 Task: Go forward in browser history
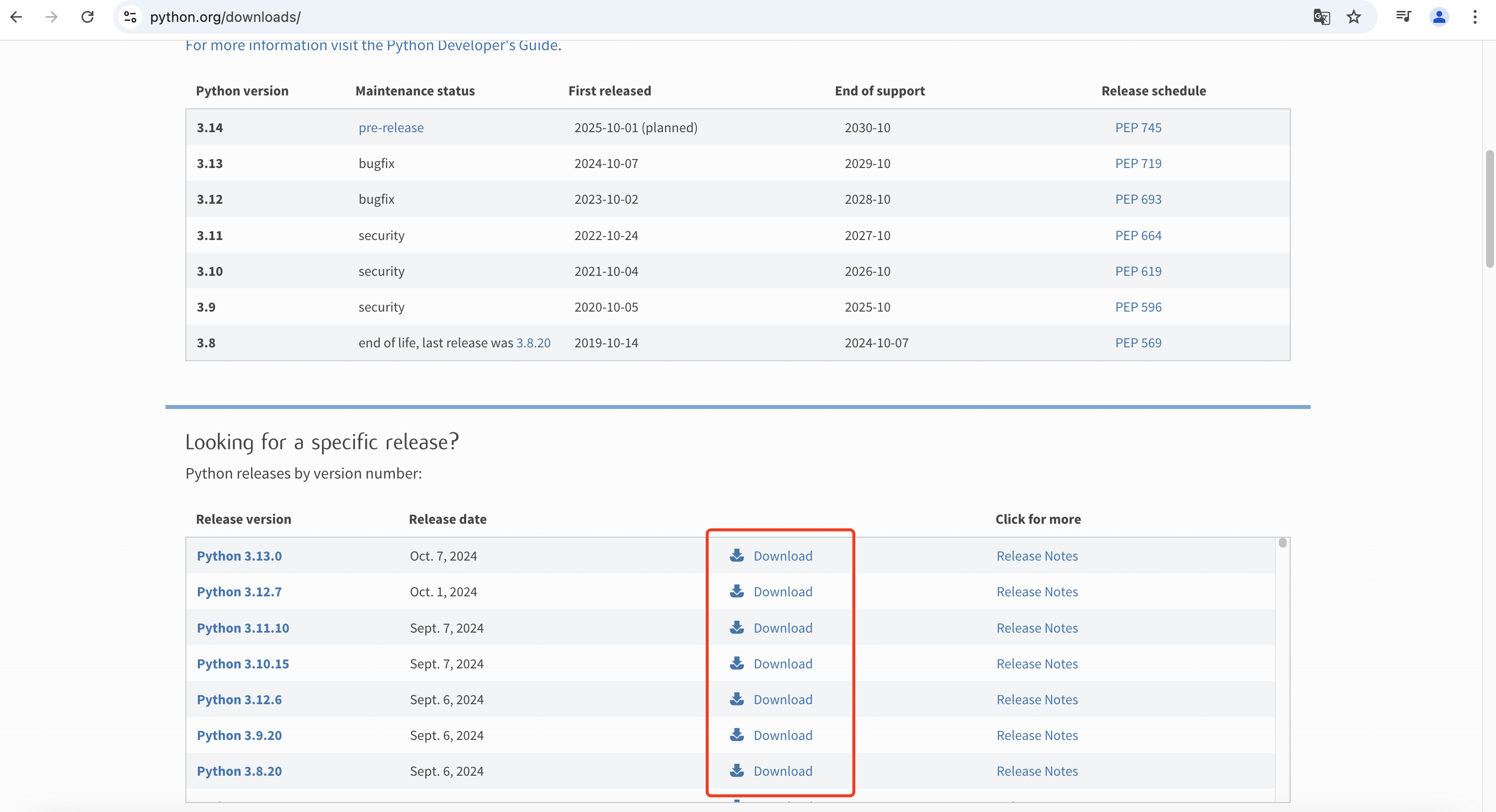point(52,17)
